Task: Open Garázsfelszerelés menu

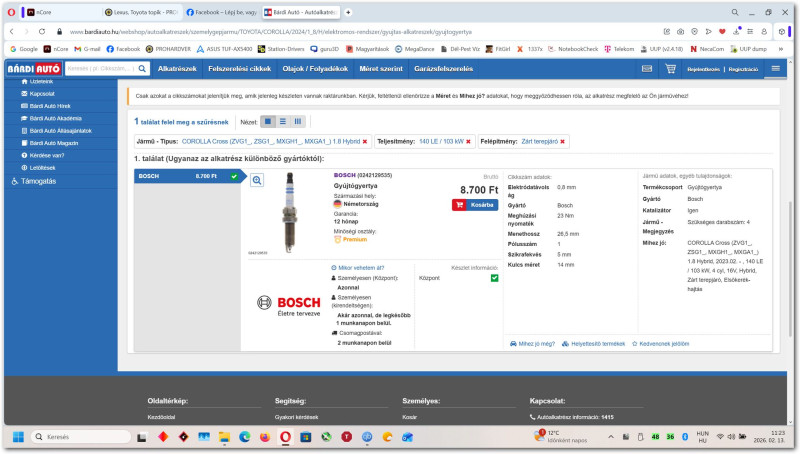Action: pos(443,69)
